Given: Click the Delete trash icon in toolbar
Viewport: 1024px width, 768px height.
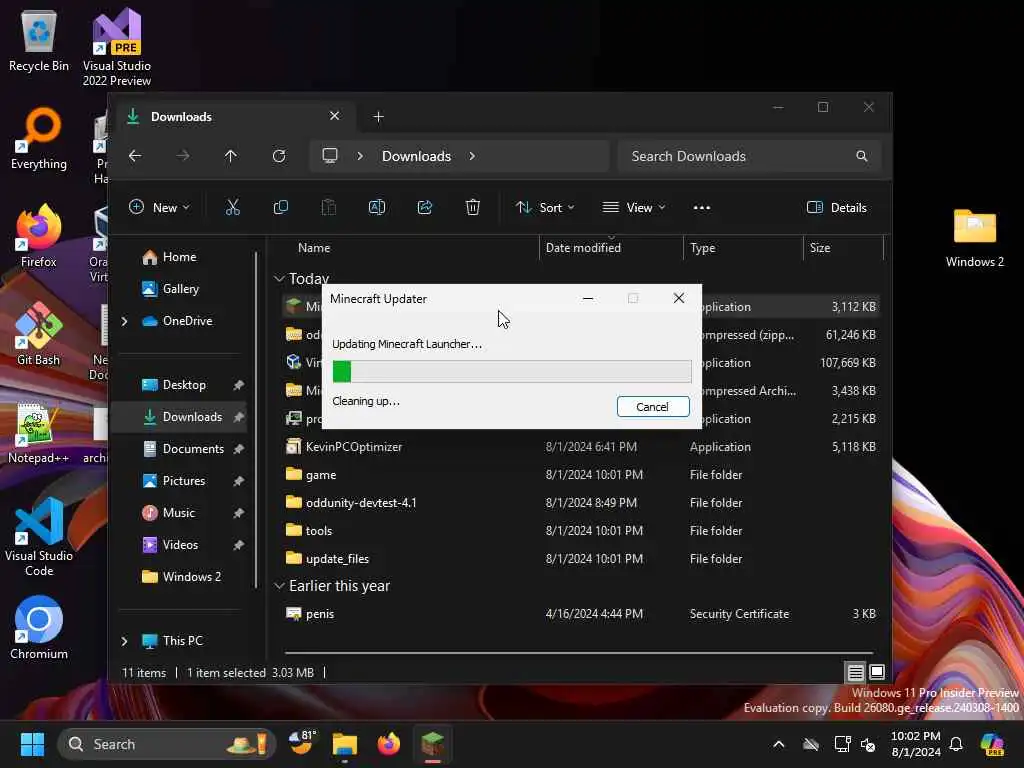Looking at the screenshot, I should 473,208.
